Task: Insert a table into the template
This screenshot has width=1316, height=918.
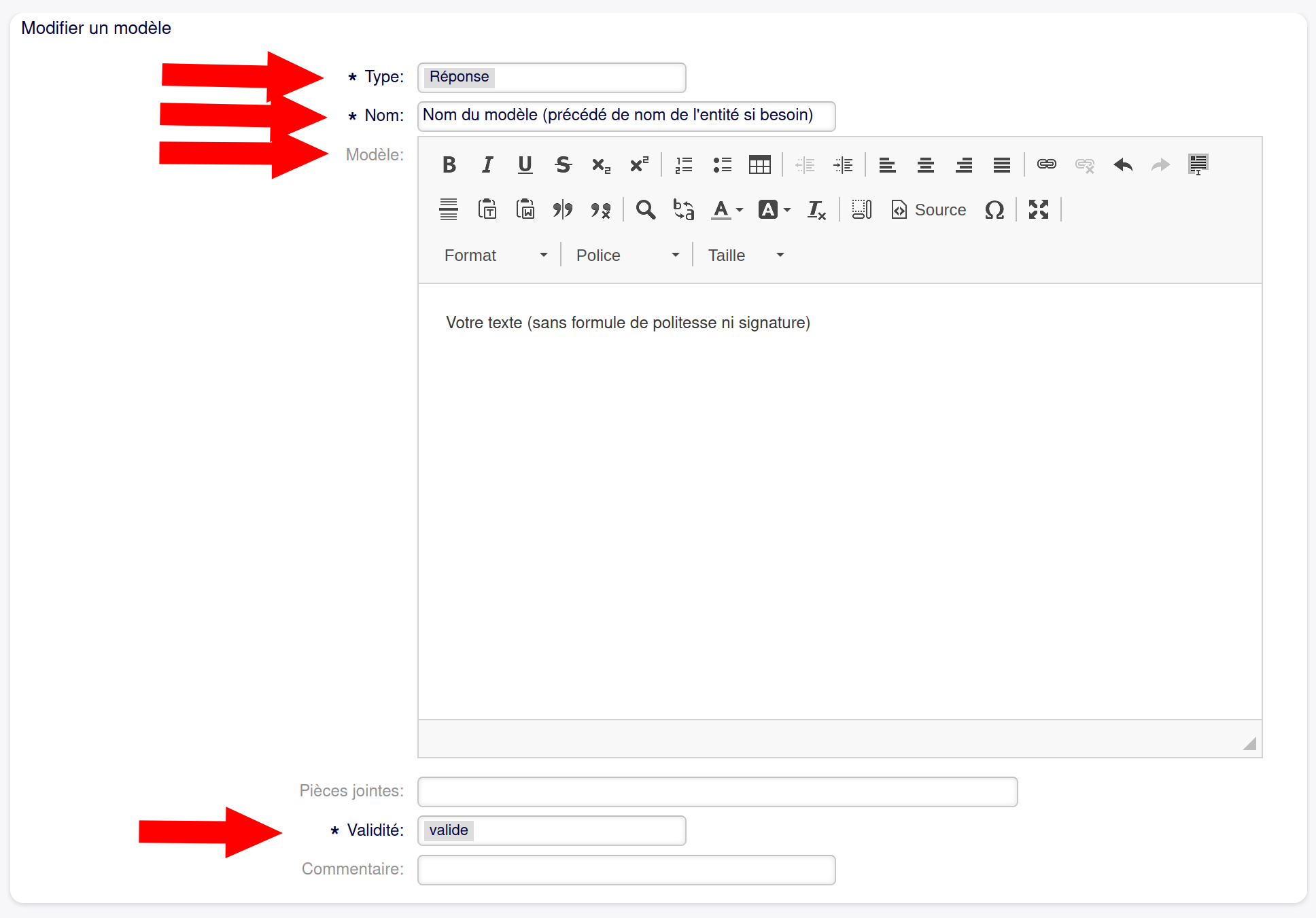Action: point(759,165)
